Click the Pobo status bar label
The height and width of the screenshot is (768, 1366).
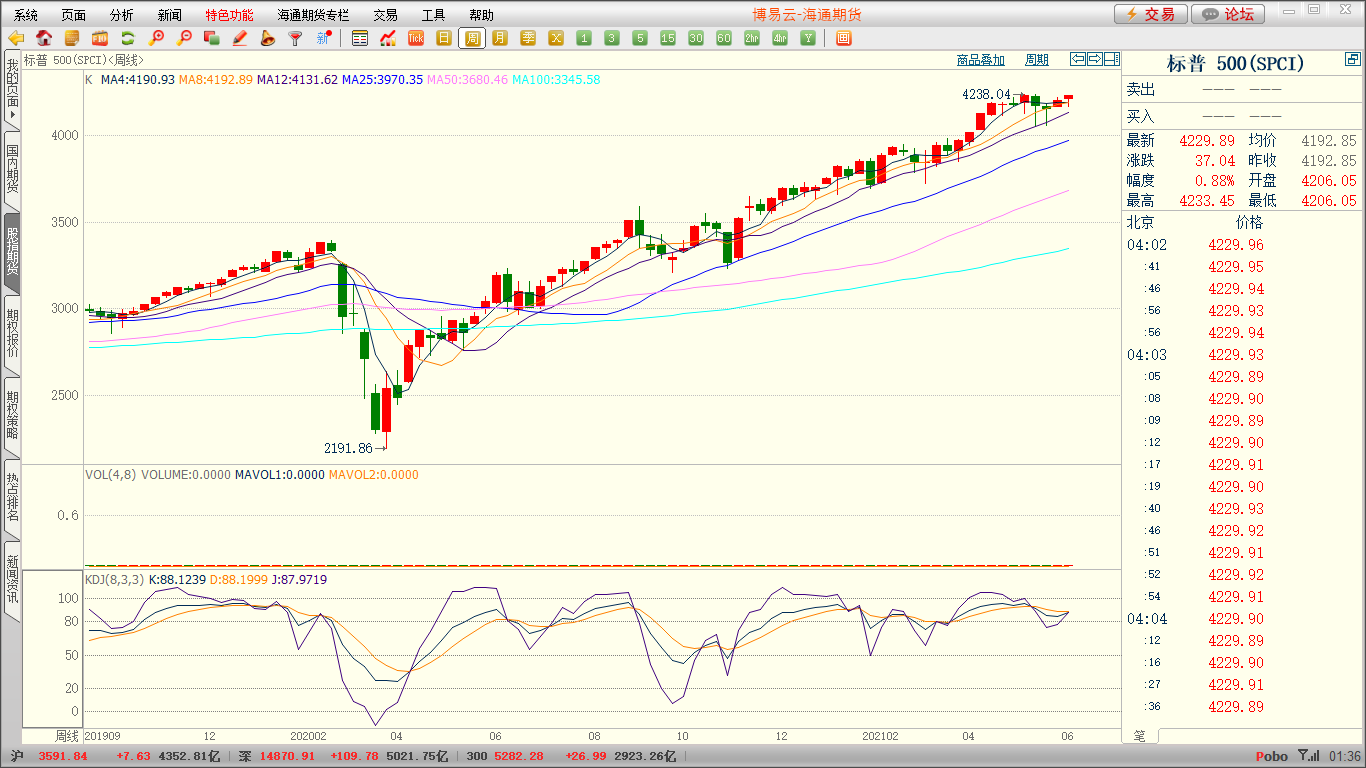1272,757
